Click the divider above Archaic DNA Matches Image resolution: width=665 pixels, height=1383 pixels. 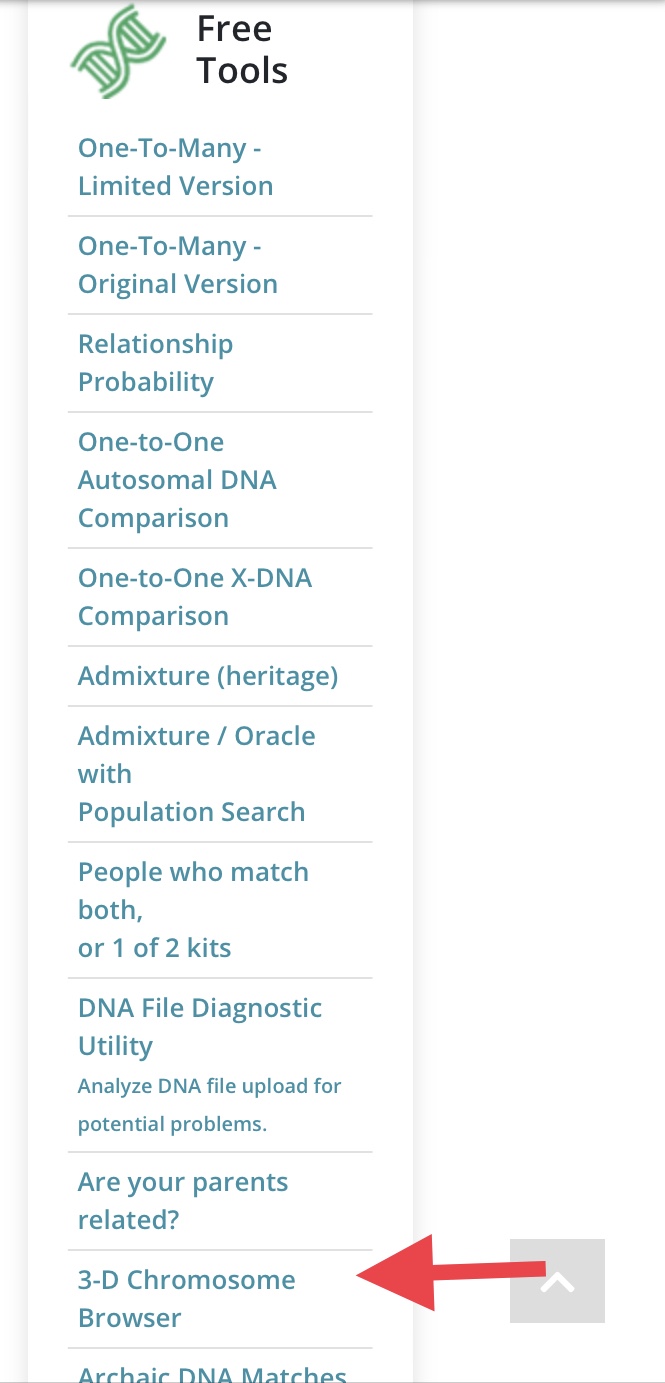[x=220, y=1347]
